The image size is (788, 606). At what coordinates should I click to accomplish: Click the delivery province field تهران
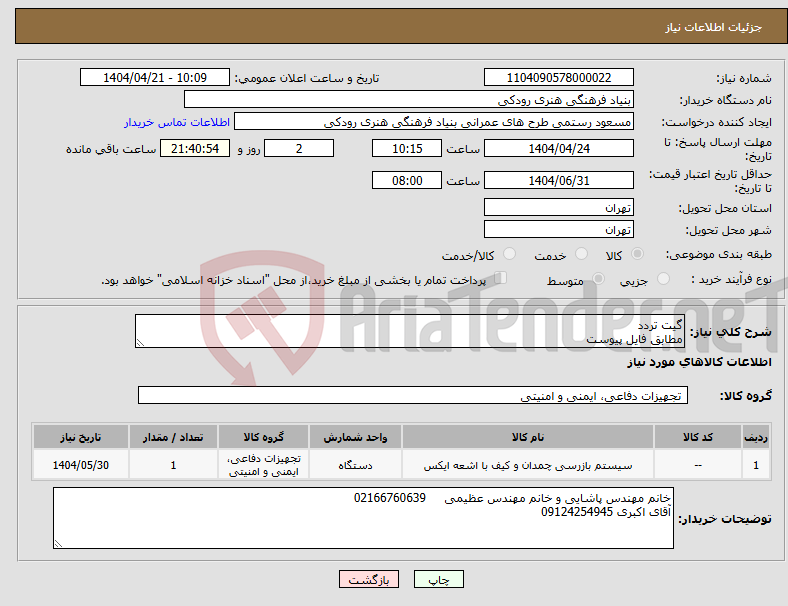click(x=558, y=207)
